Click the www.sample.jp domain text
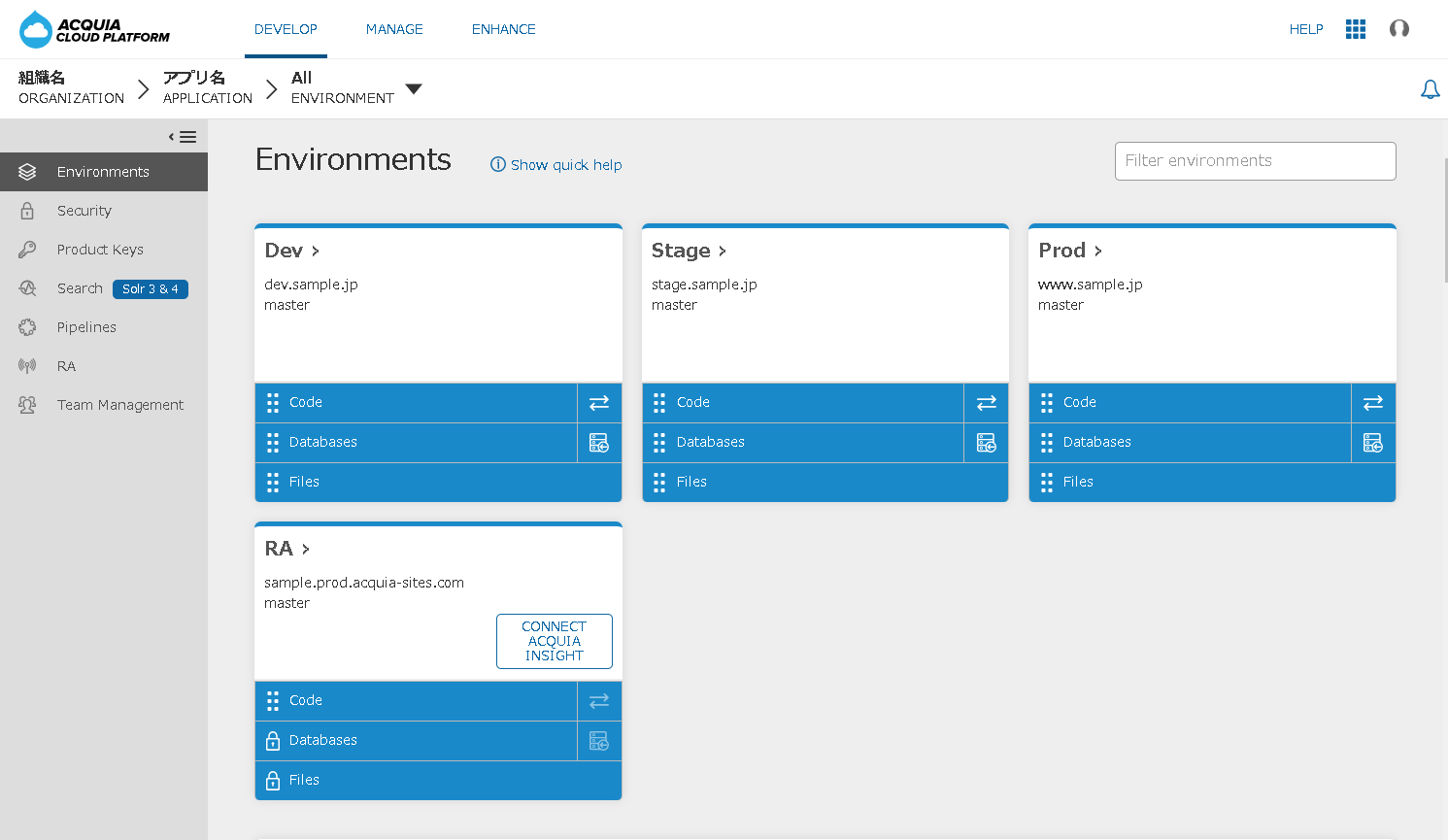Screen dimensions: 1448x840 tap(1090, 285)
